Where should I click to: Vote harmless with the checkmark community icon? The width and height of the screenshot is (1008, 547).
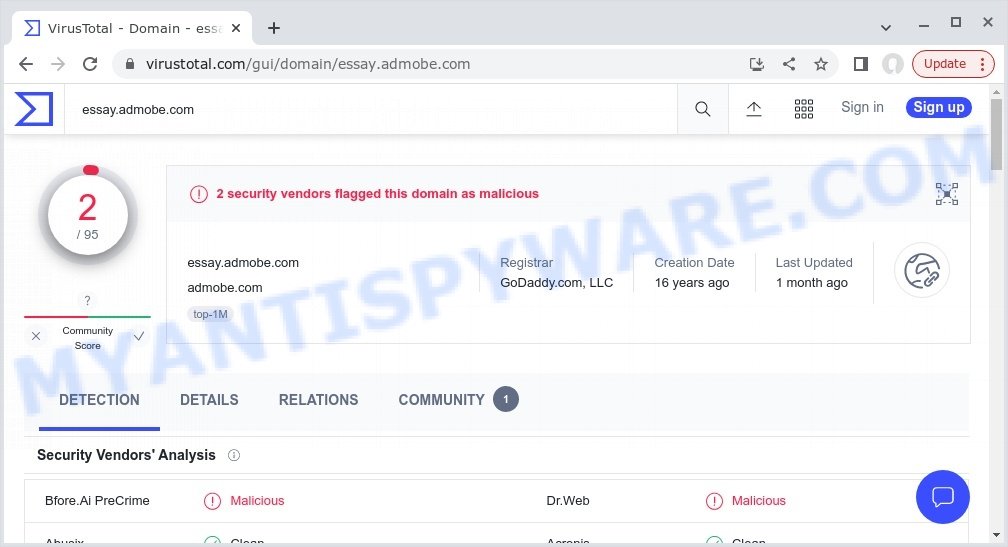click(x=139, y=336)
